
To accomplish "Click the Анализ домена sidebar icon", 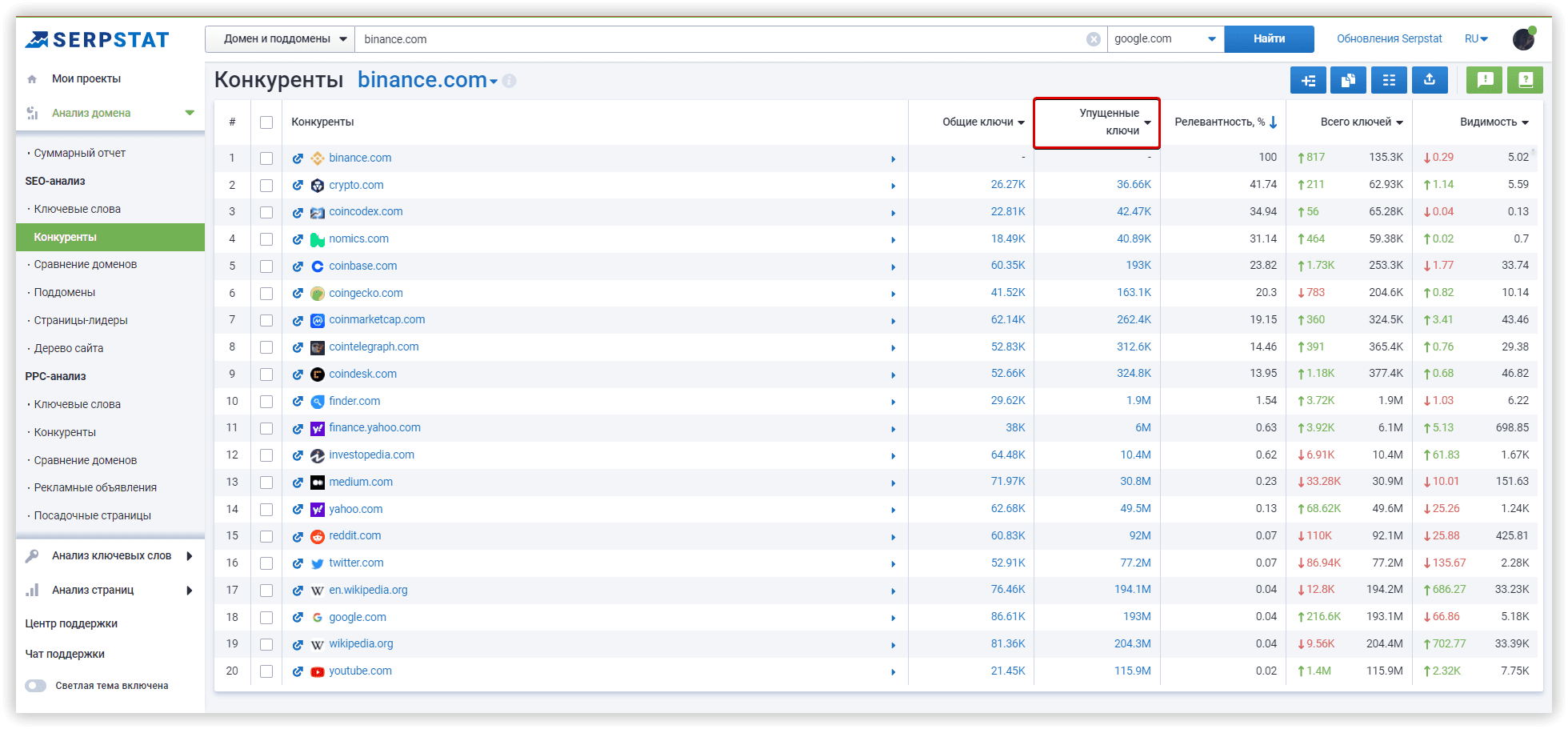I will click(x=32, y=113).
